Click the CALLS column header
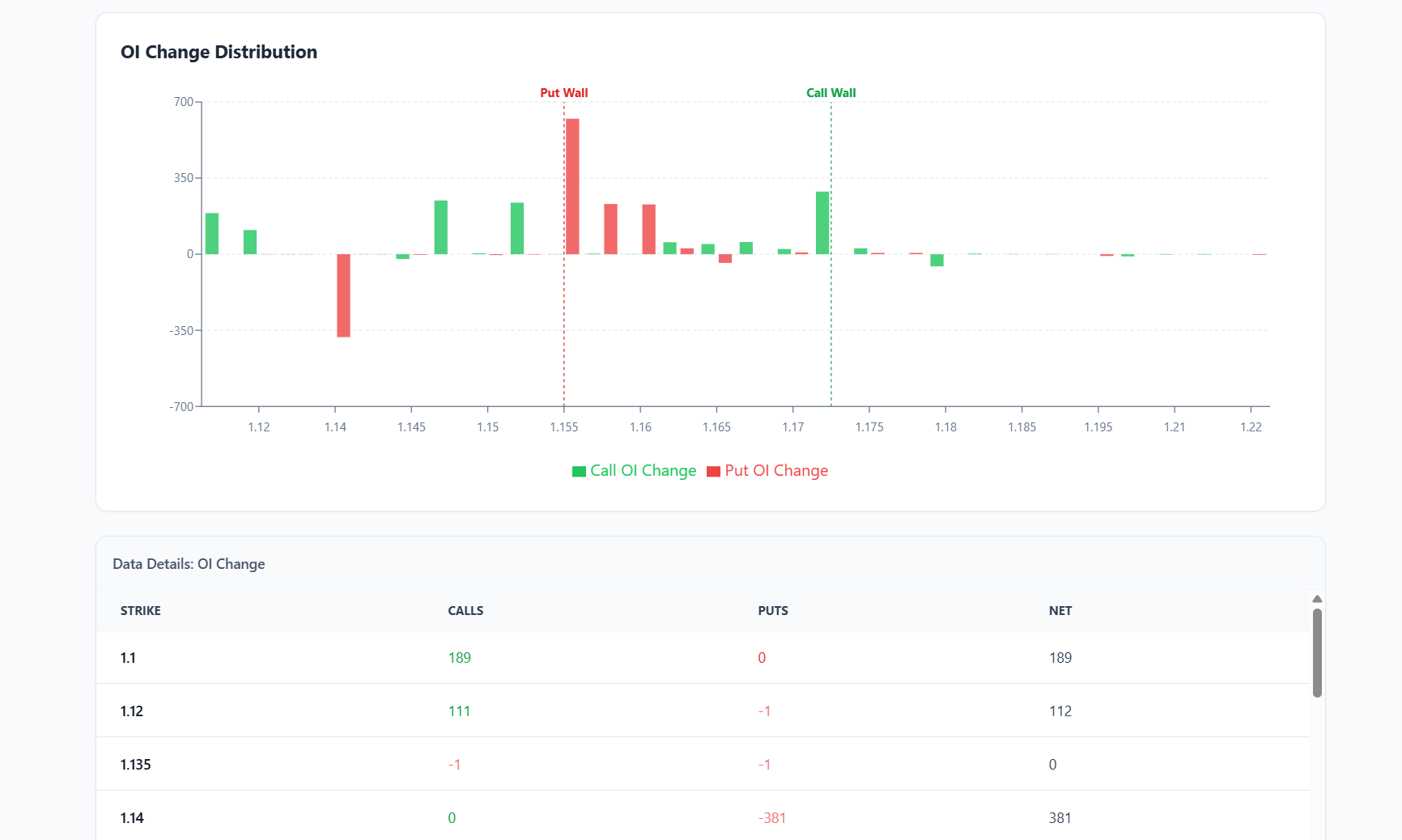Viewport: 1402px width, 840px height. point(465,611)
